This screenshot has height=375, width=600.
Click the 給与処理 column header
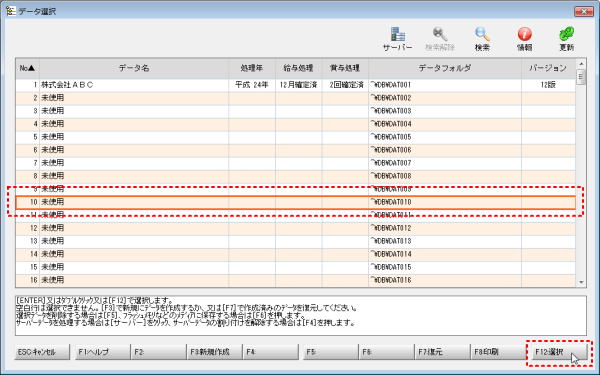298,68
